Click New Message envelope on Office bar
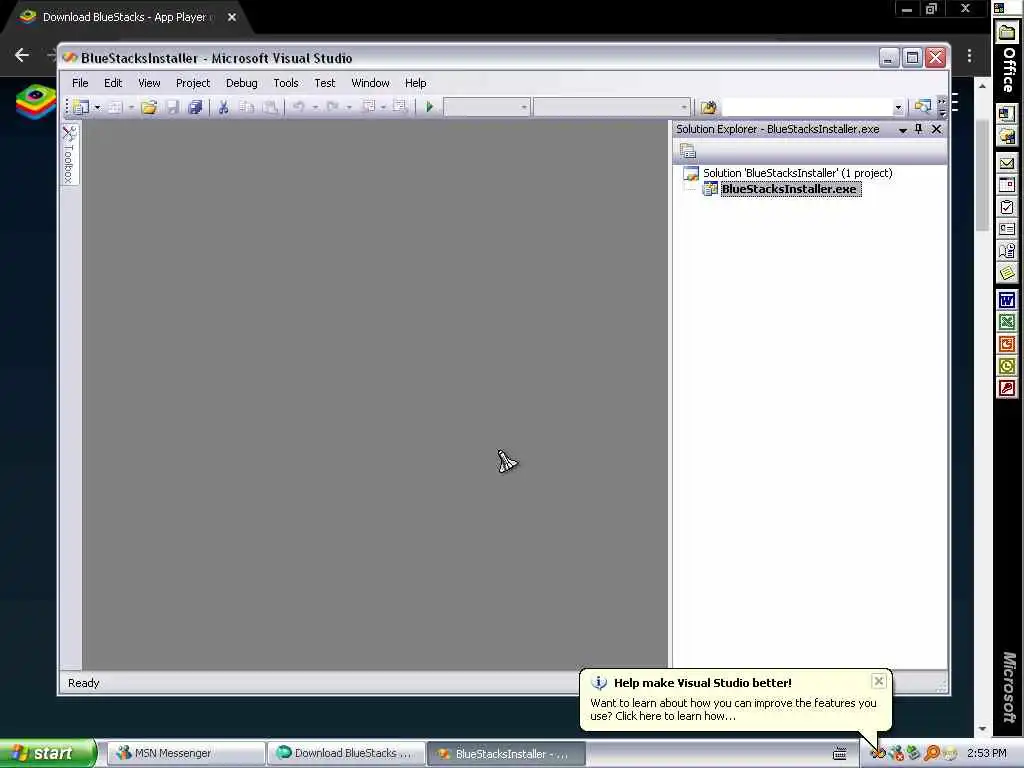This screenshot has width=1024, height=768. (1006, 163)
